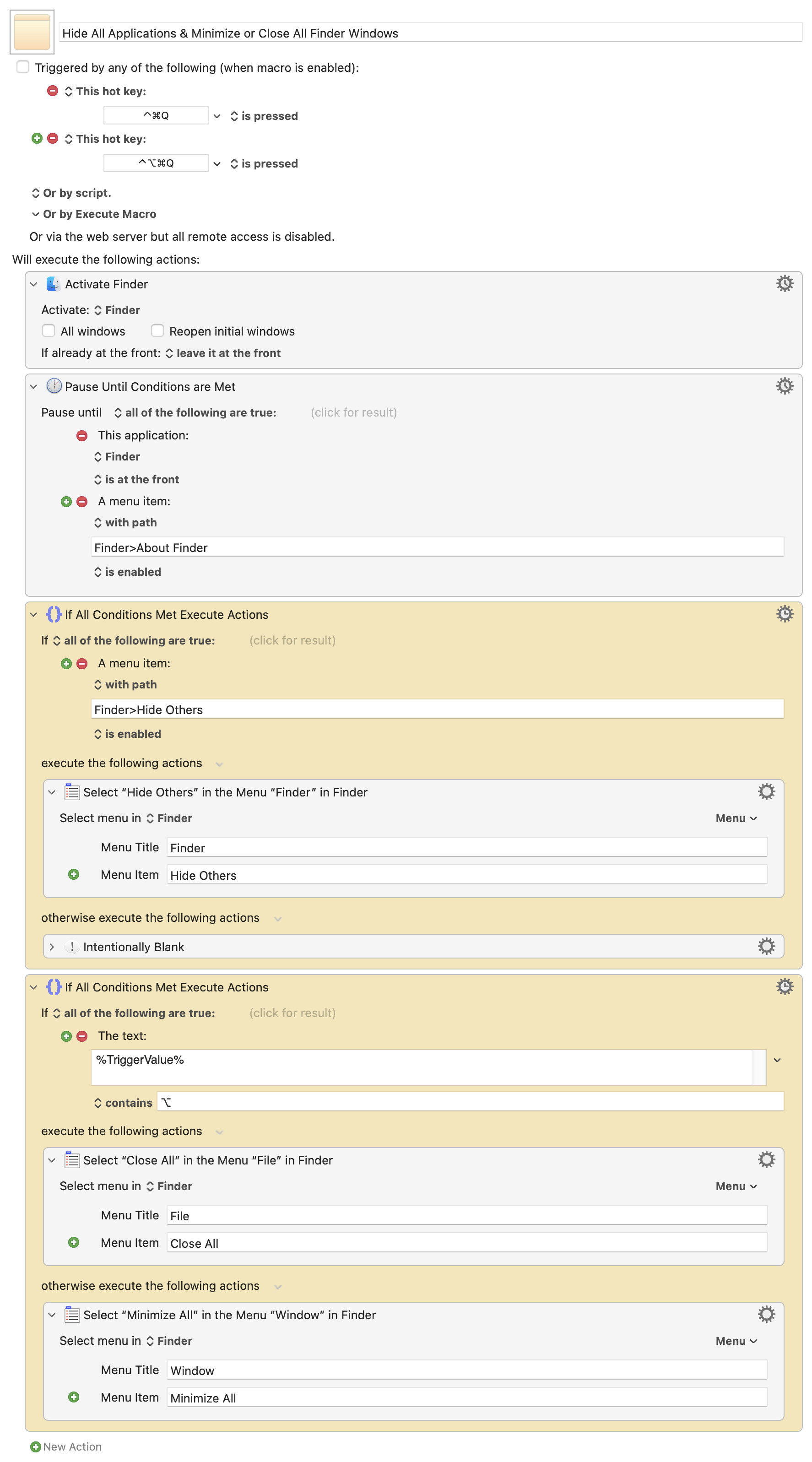Edit the 'Hide Others' Menu Item field

[466, 875]
